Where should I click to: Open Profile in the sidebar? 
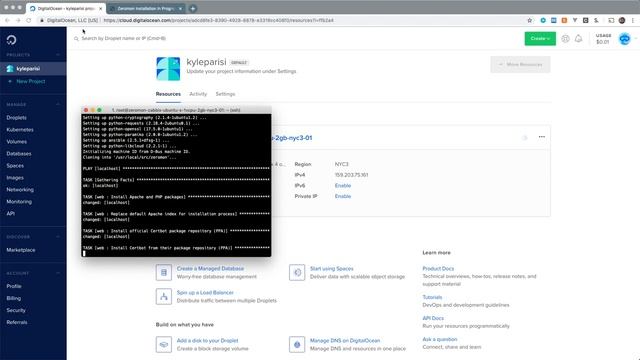[x=14, y=286]
